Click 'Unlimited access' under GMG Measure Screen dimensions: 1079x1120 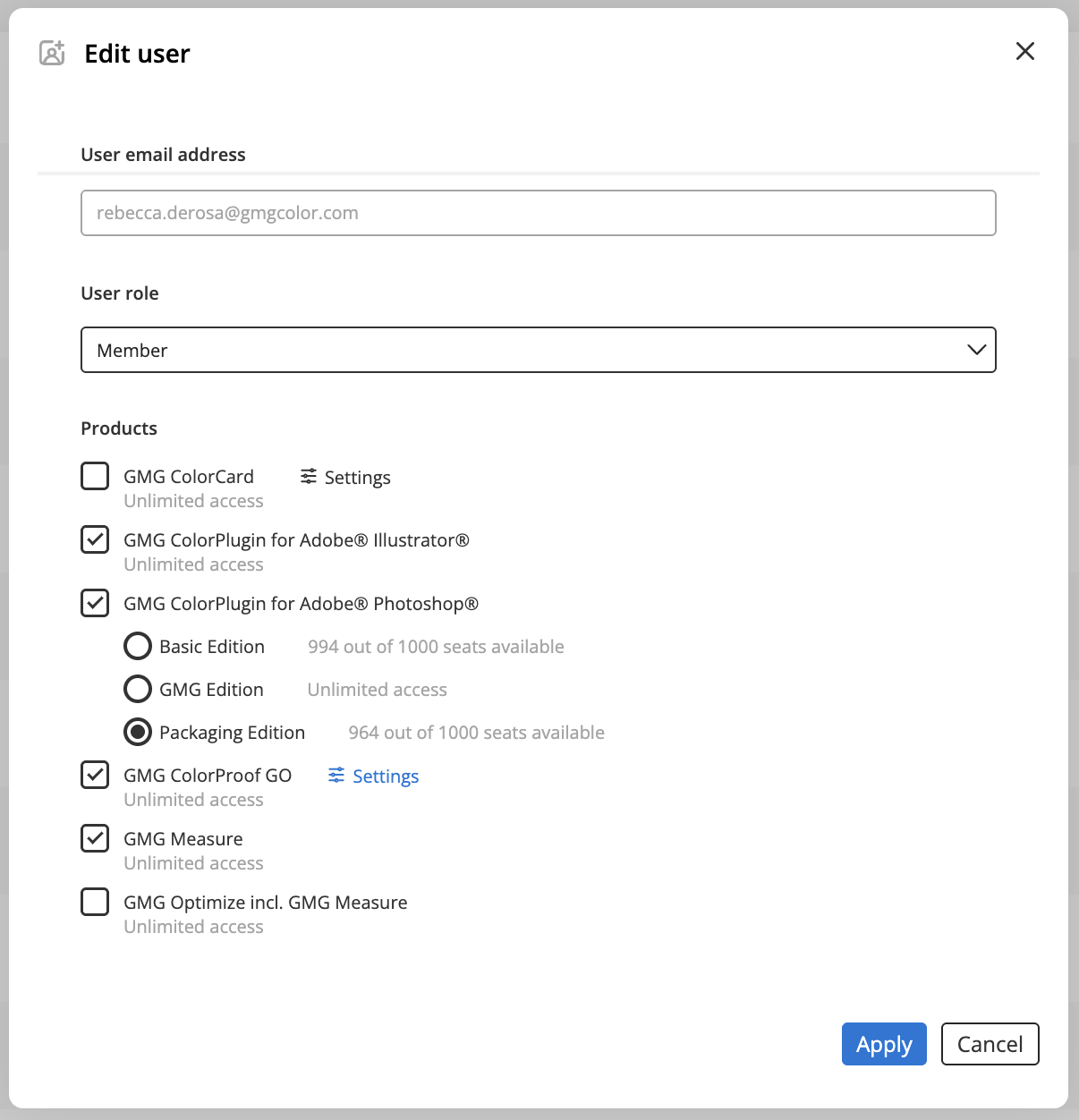point(193,863)
